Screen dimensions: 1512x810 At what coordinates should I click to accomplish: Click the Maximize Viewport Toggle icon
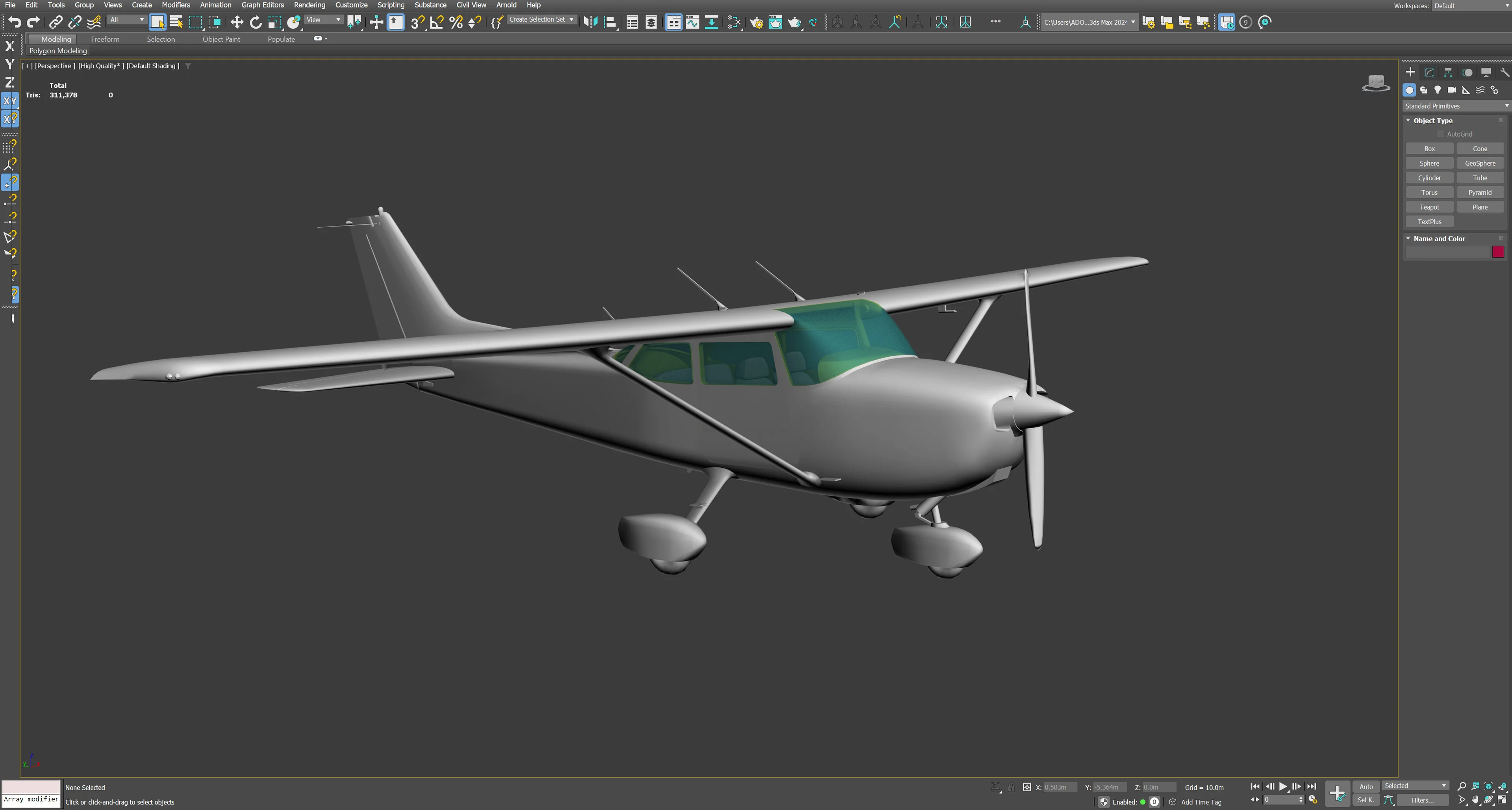click(1502, 800)
